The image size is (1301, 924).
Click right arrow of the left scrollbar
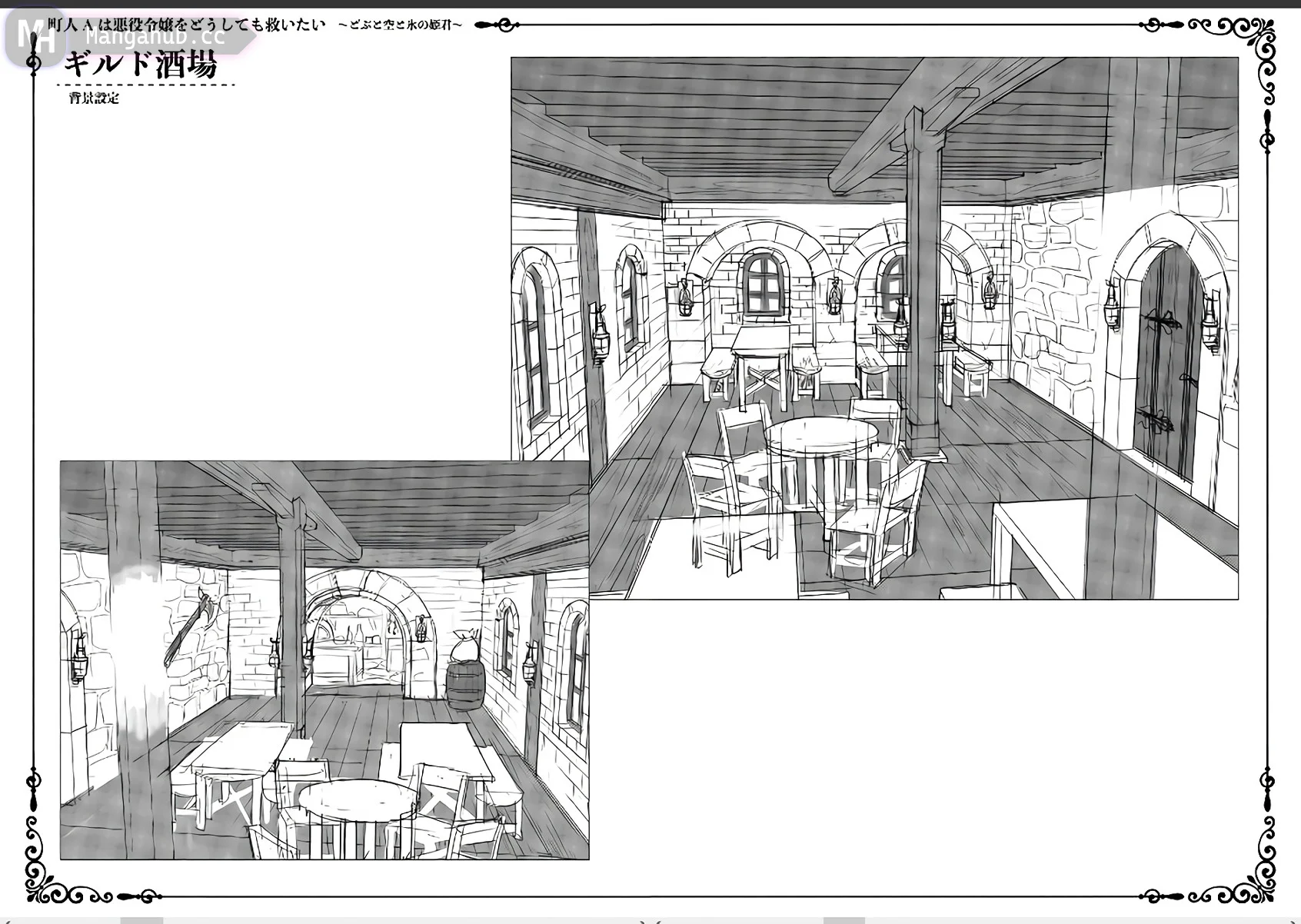[x=644, y=920]
